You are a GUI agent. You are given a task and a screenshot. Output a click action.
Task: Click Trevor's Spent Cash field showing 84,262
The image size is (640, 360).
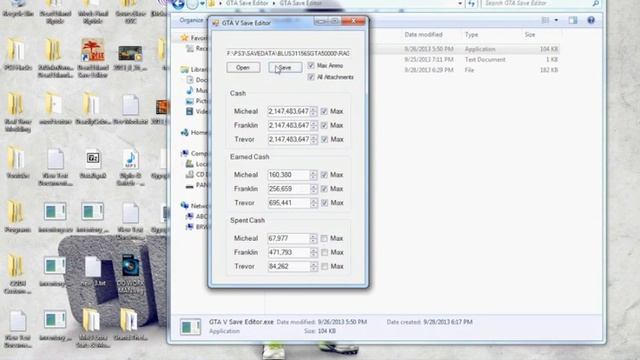pyautogui.click(x=288, y=266)
